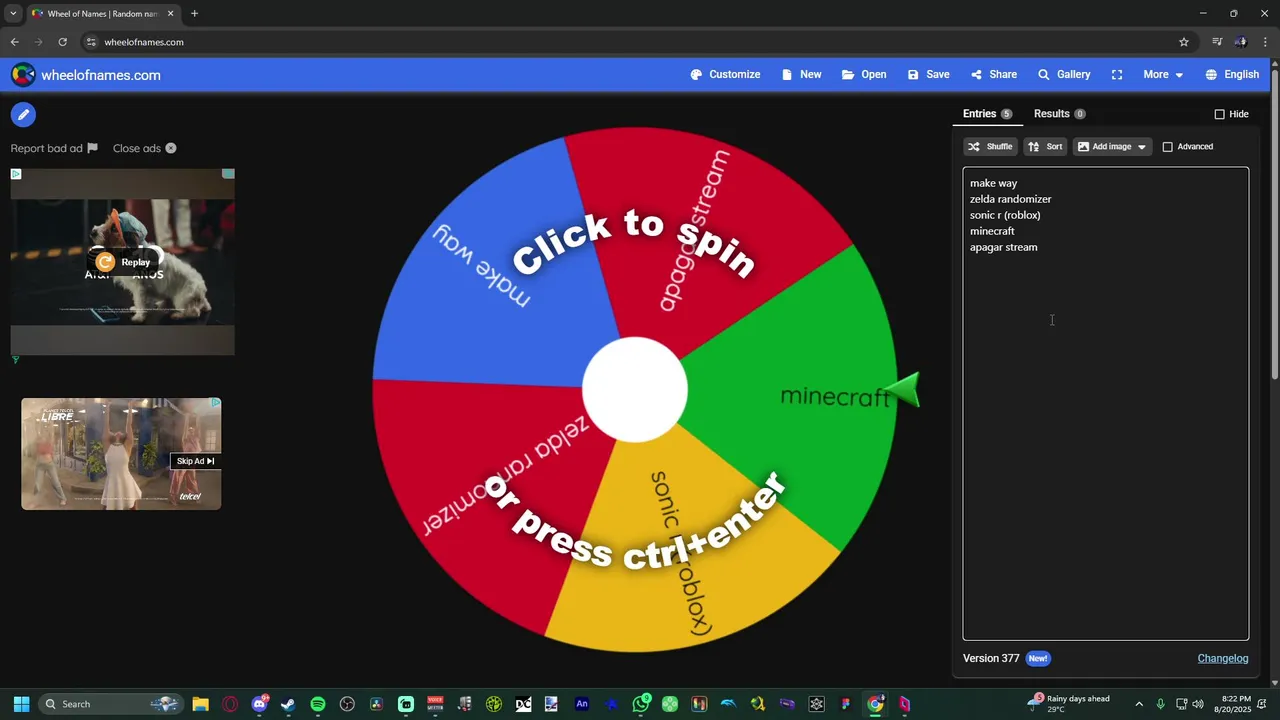Open the Chrome three-dot menu

click(x=1265, y=42)
